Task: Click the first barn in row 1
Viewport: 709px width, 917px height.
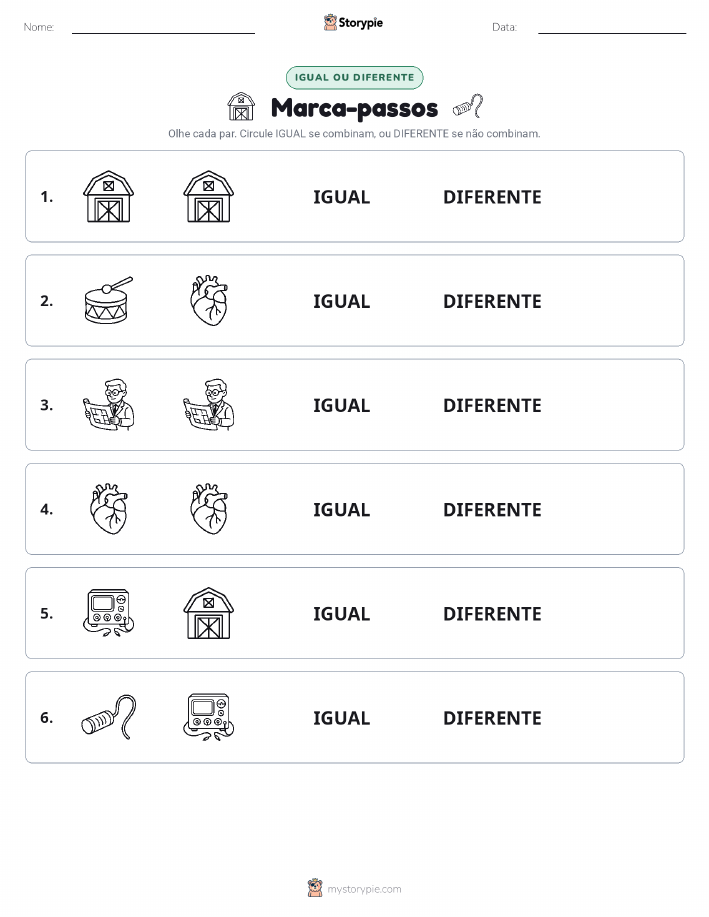Action: click(109, 196)
